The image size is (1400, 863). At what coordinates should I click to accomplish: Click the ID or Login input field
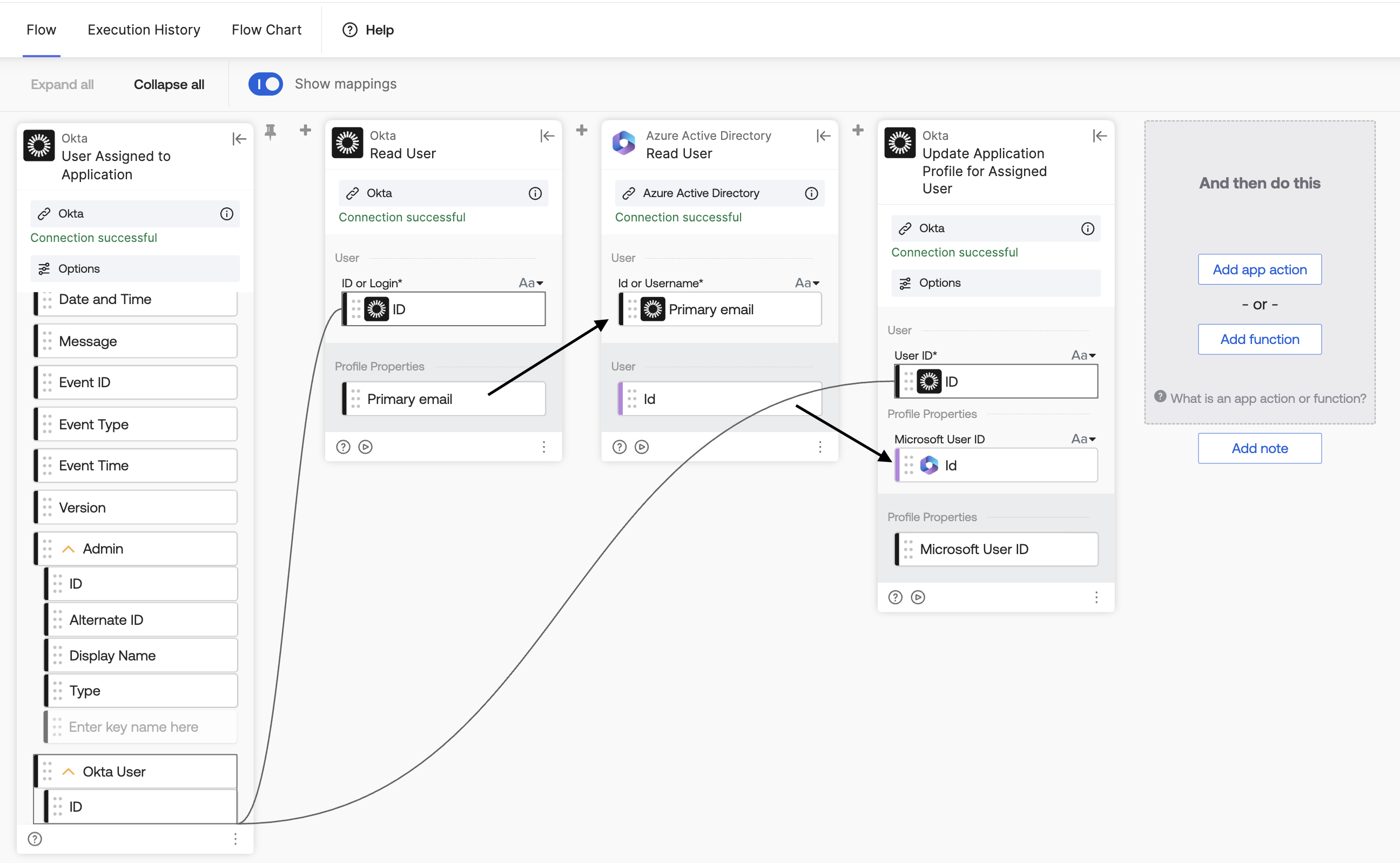[443, 309]
